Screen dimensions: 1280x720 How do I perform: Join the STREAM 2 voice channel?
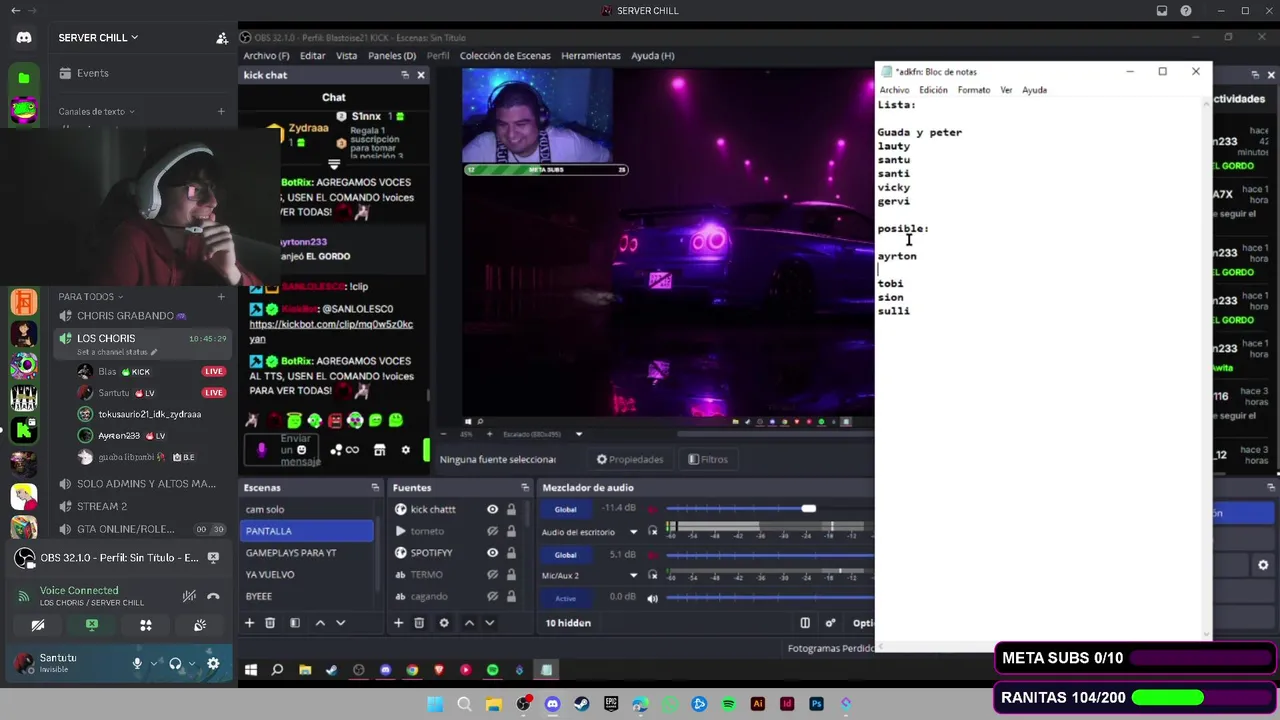point(140,507)
